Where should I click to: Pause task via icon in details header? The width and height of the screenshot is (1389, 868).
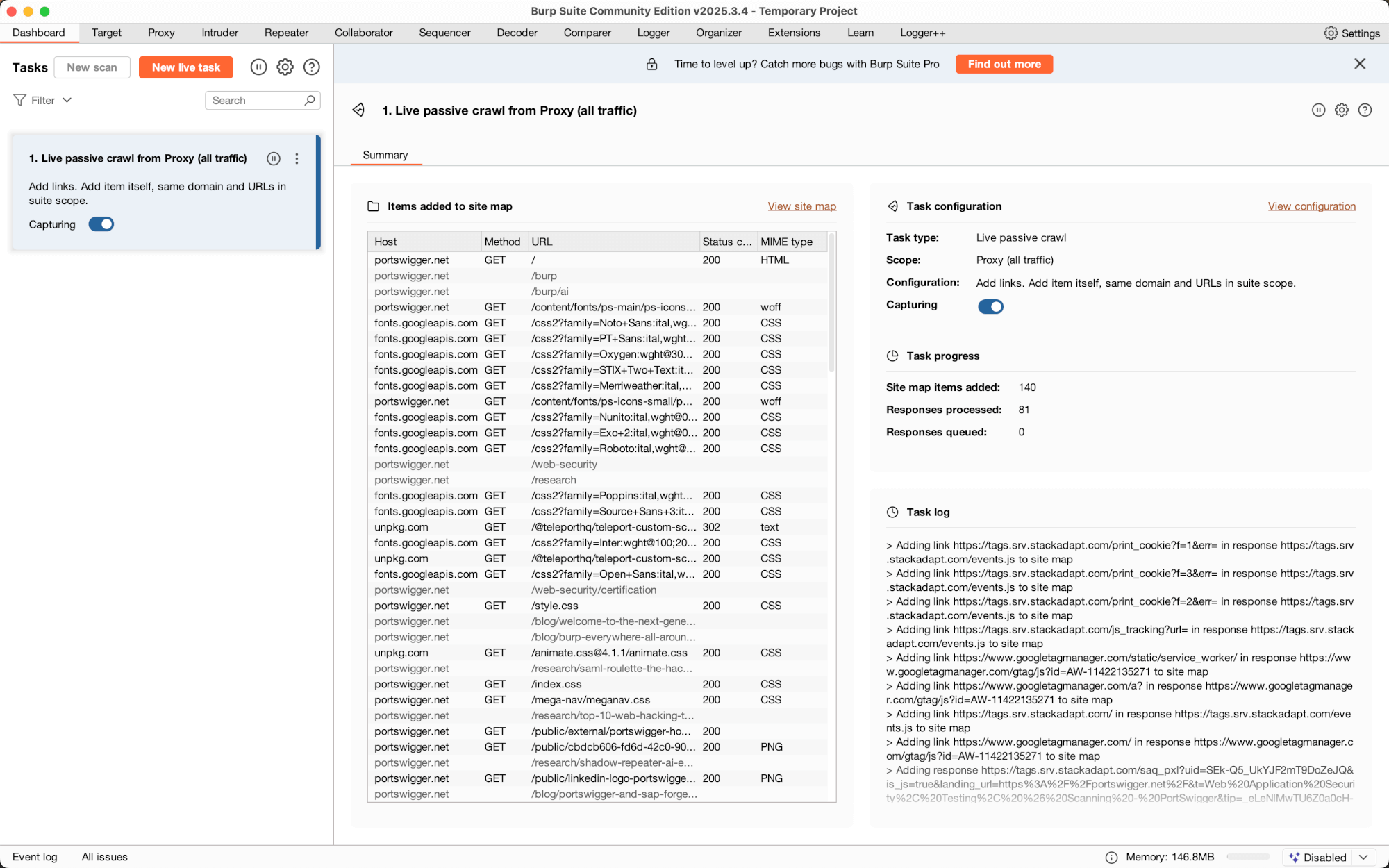(1318, 110)
